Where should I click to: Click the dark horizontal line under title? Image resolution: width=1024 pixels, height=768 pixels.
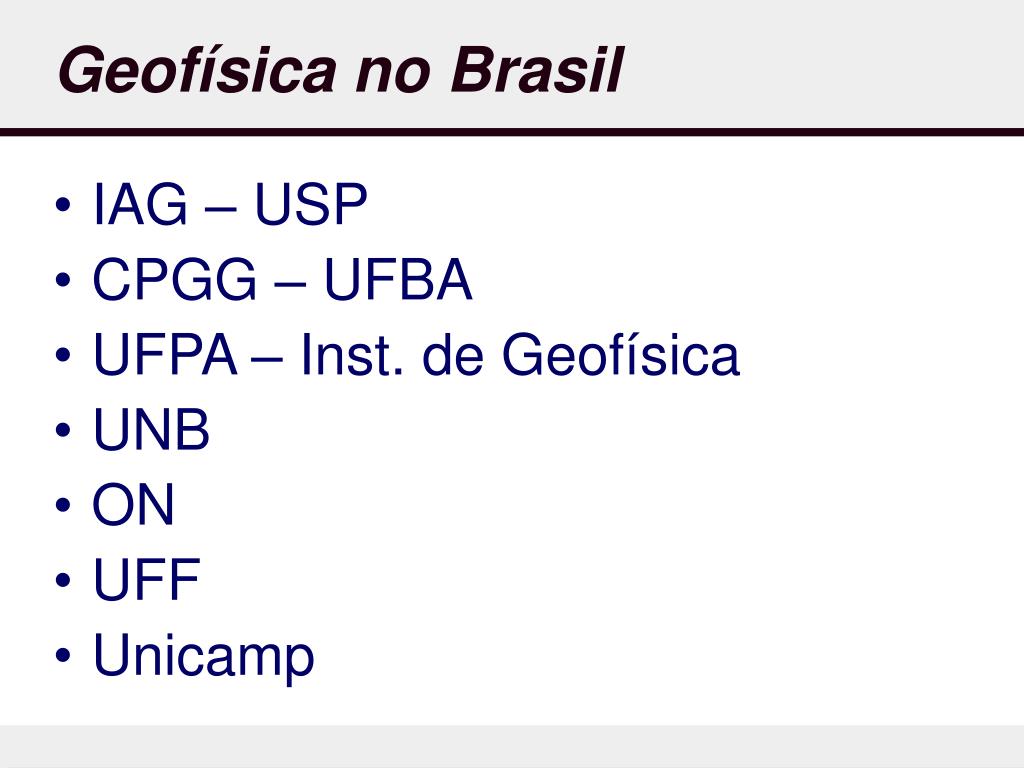pyautogui.click(x=512, y=132)
